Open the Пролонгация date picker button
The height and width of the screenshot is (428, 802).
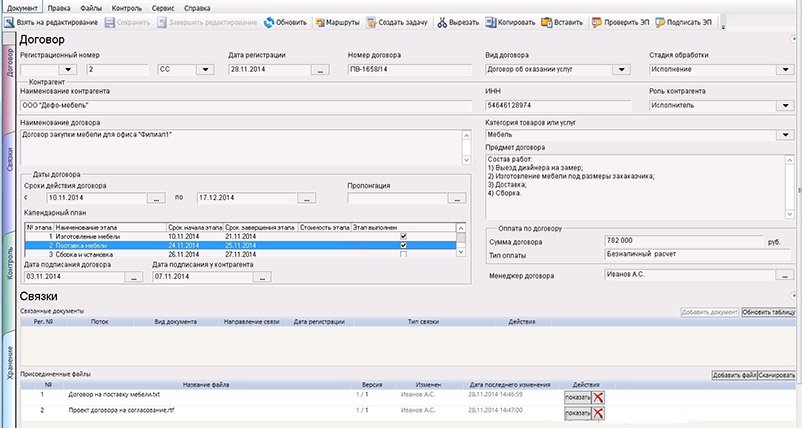(457, 198)
